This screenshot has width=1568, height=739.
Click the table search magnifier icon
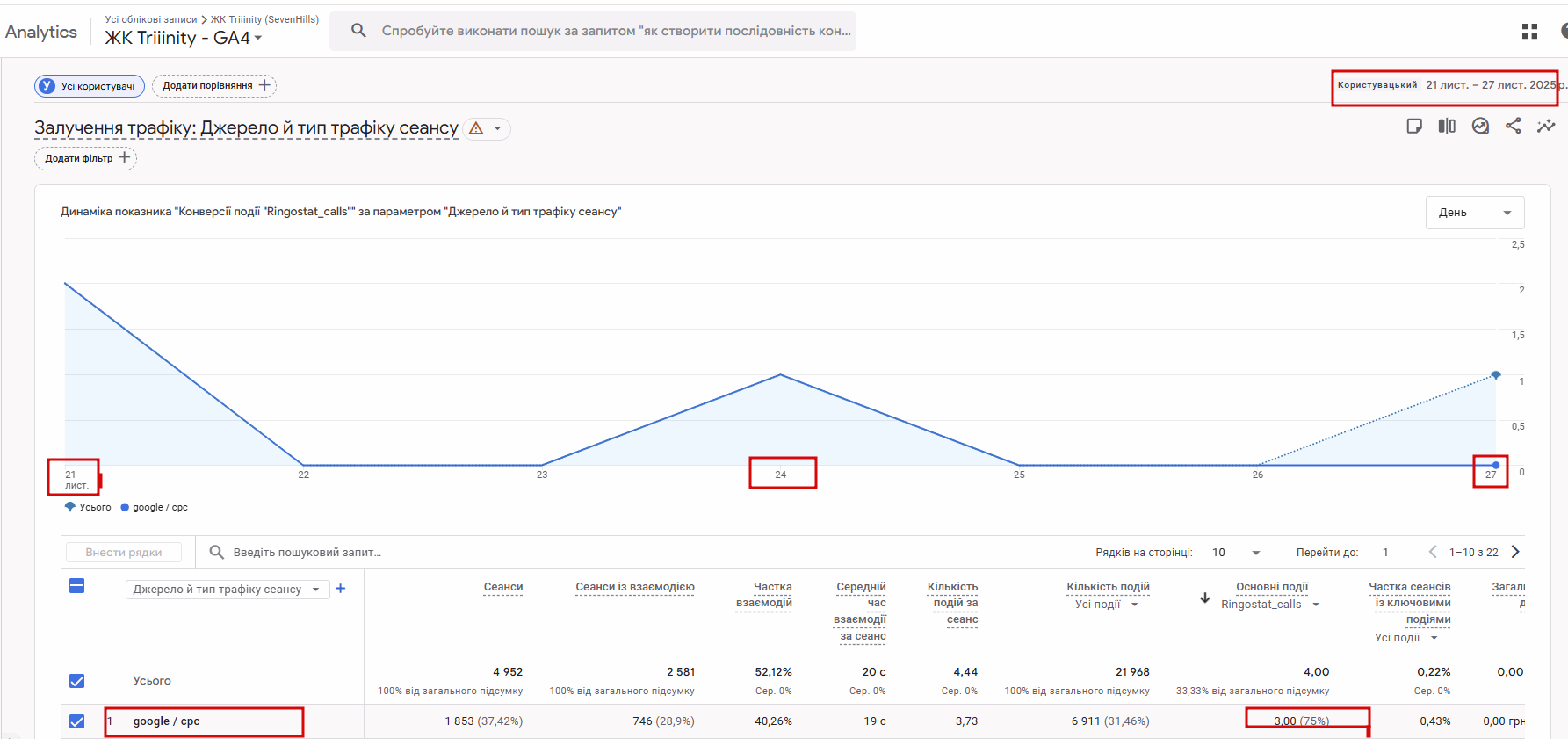pos(216,552)
